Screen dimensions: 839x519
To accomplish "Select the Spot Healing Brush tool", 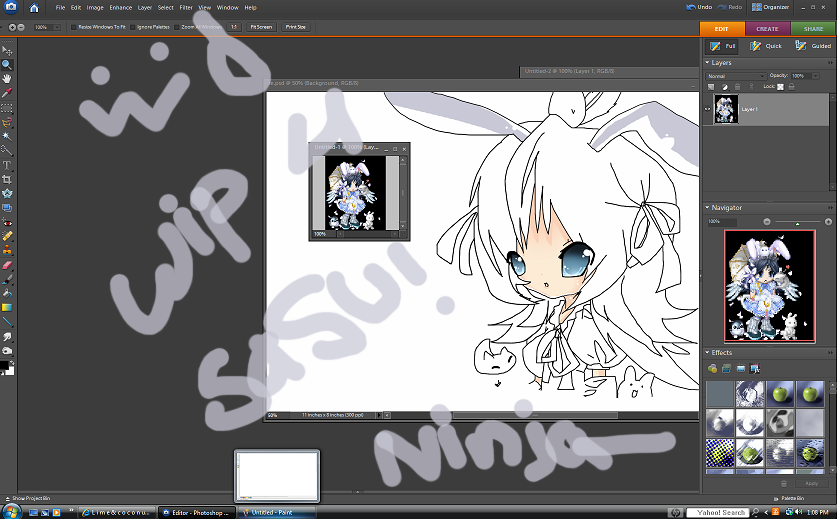I will [x=7, y=236].
